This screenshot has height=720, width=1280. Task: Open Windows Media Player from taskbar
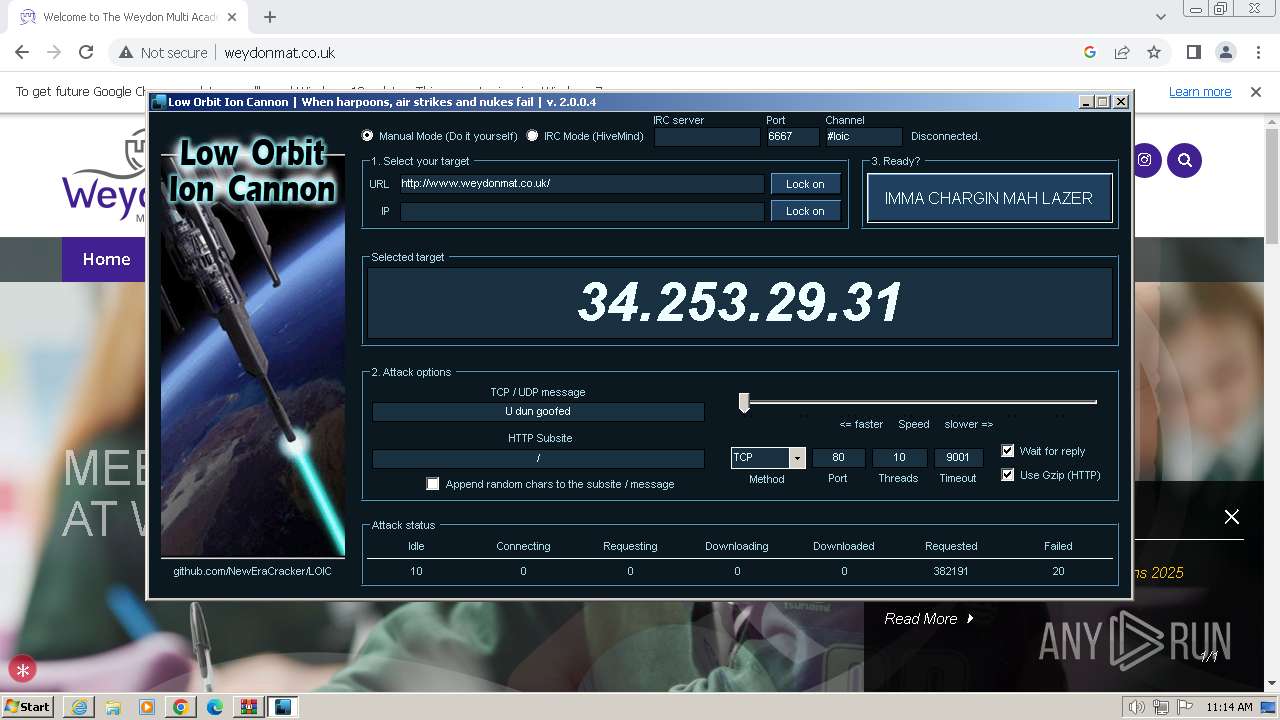pyautogui.click(x=147, y=707)
